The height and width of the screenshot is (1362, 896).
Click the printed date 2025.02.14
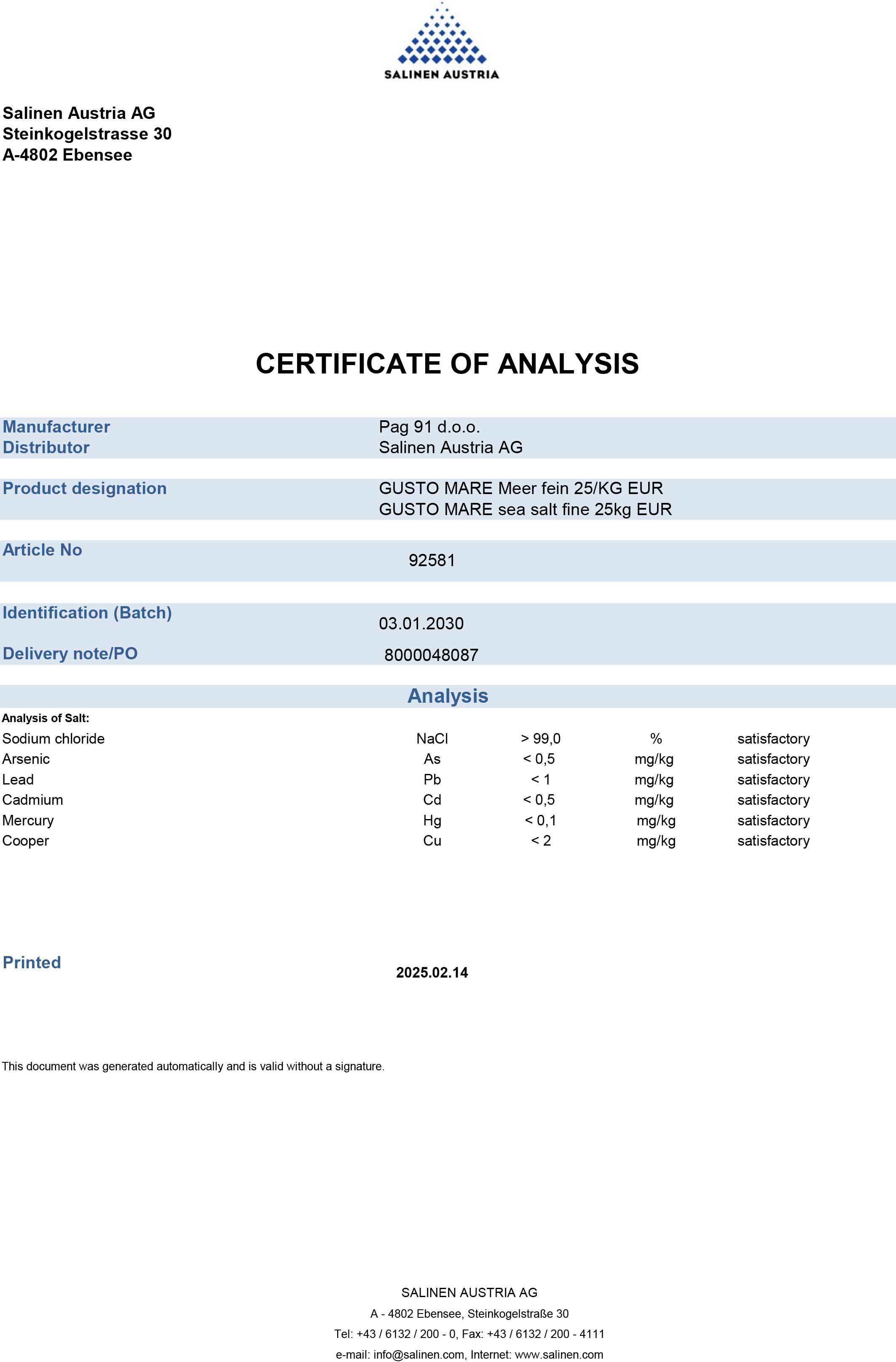pyautogui.click(x=432, y=972)
